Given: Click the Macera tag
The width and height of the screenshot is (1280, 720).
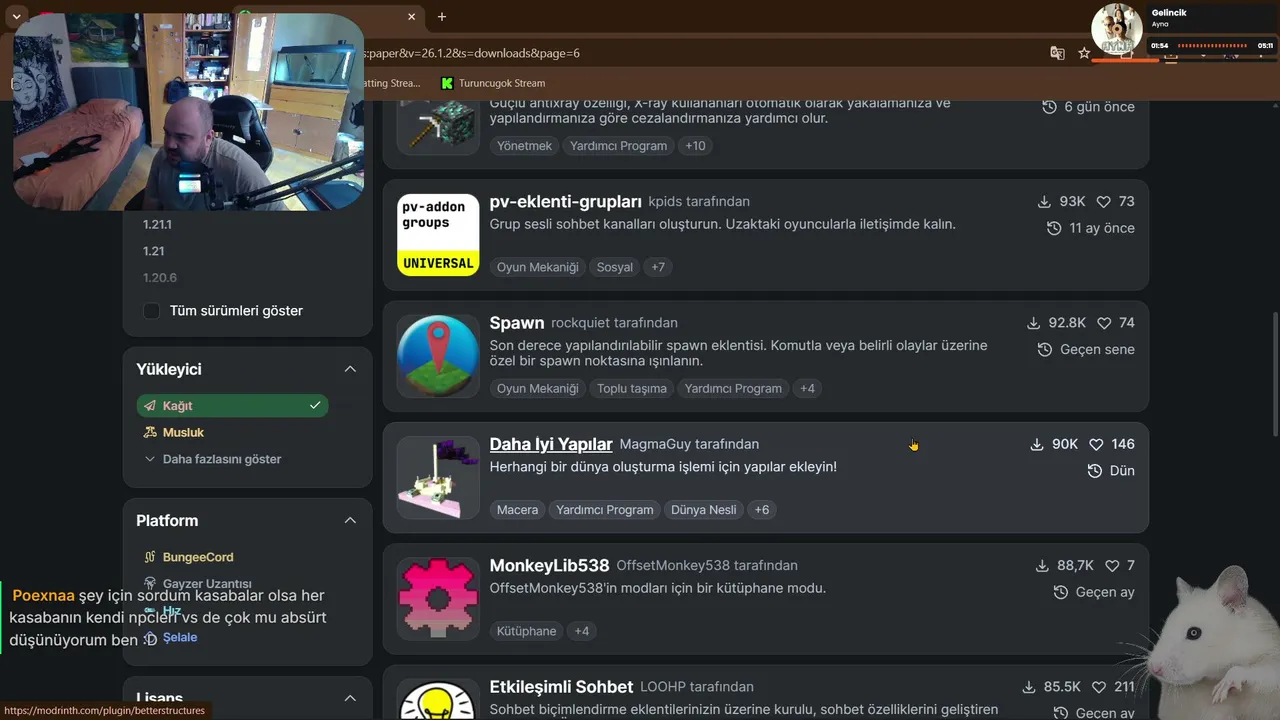Looking at the screenshot, I should [518, 510].
